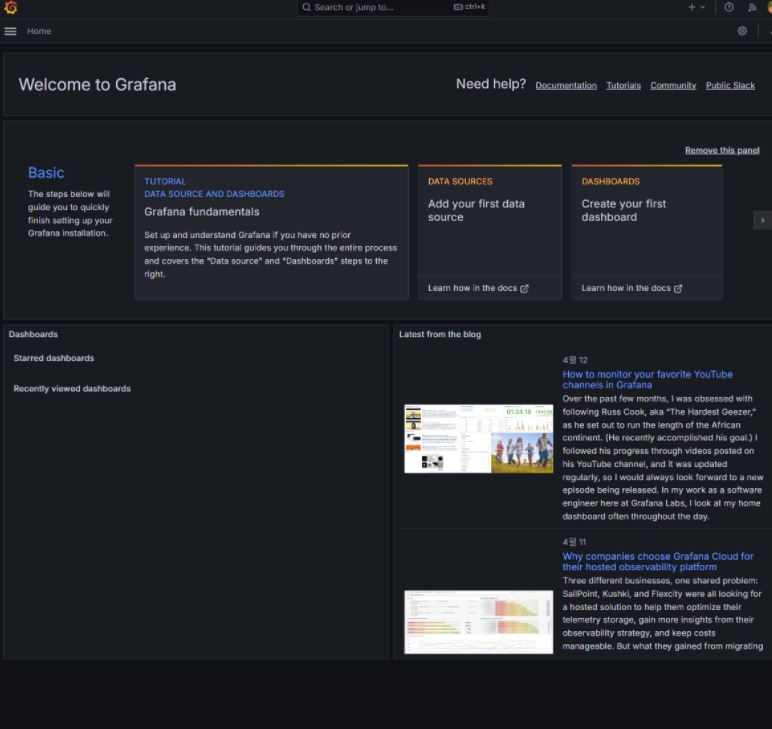The width and height of the screenshot is (772, 729).
Task: Open the Tutorials link
Action: pos(623,86)
